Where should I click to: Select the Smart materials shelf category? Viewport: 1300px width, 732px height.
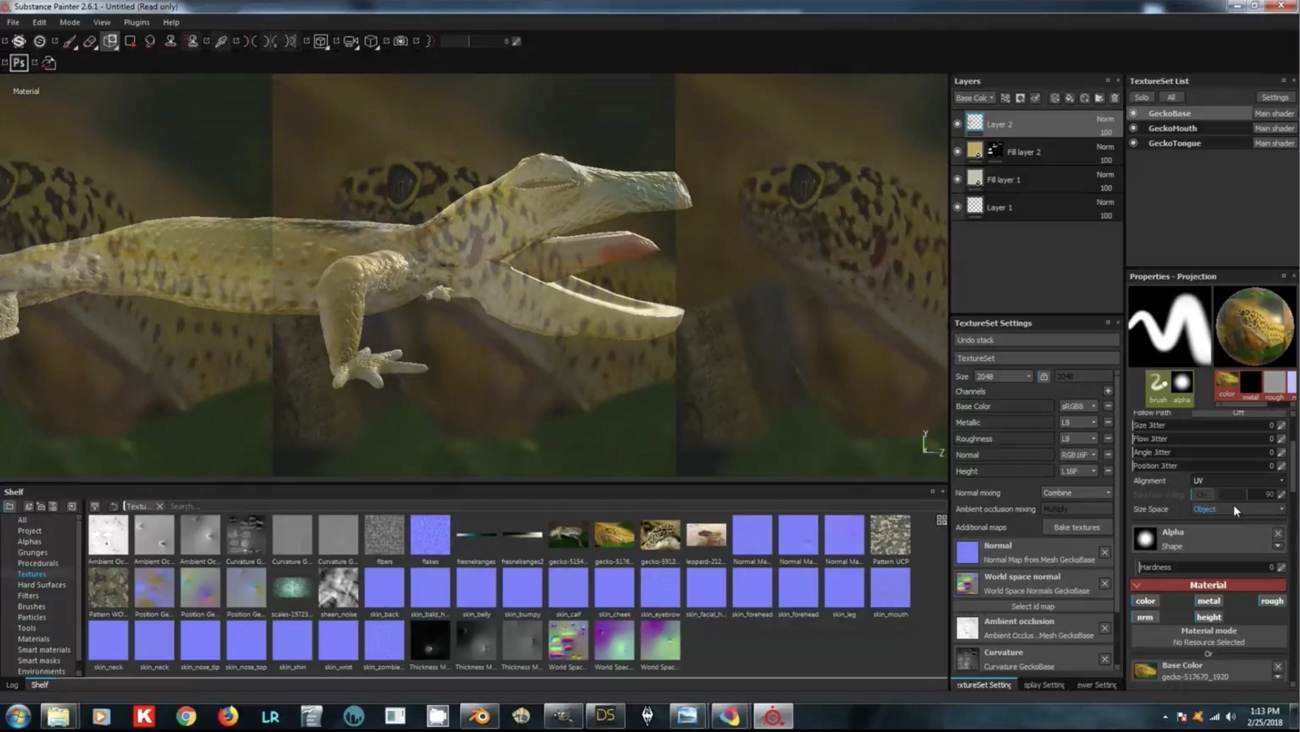44,650
